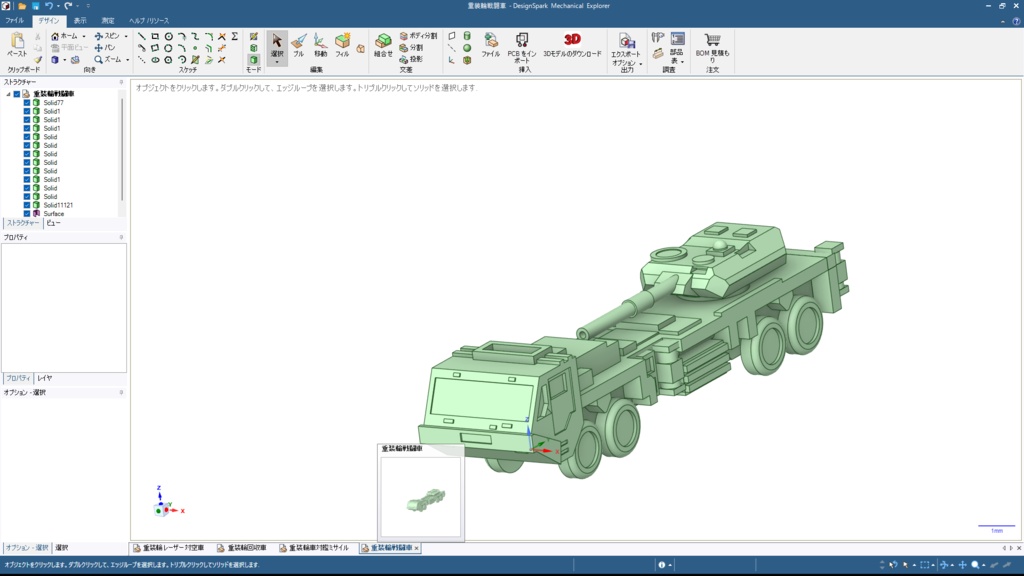Screen dimensions: 1024x576
Task: Select Solid77 in the structure tree
Action: (54, 103)
